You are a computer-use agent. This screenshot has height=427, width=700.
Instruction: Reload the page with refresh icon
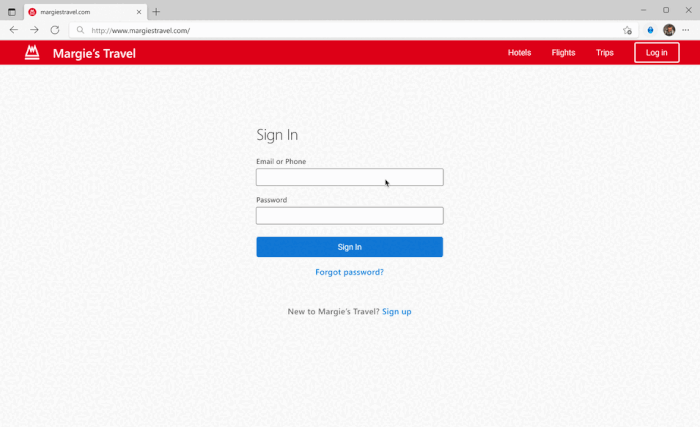pos(55,30)
